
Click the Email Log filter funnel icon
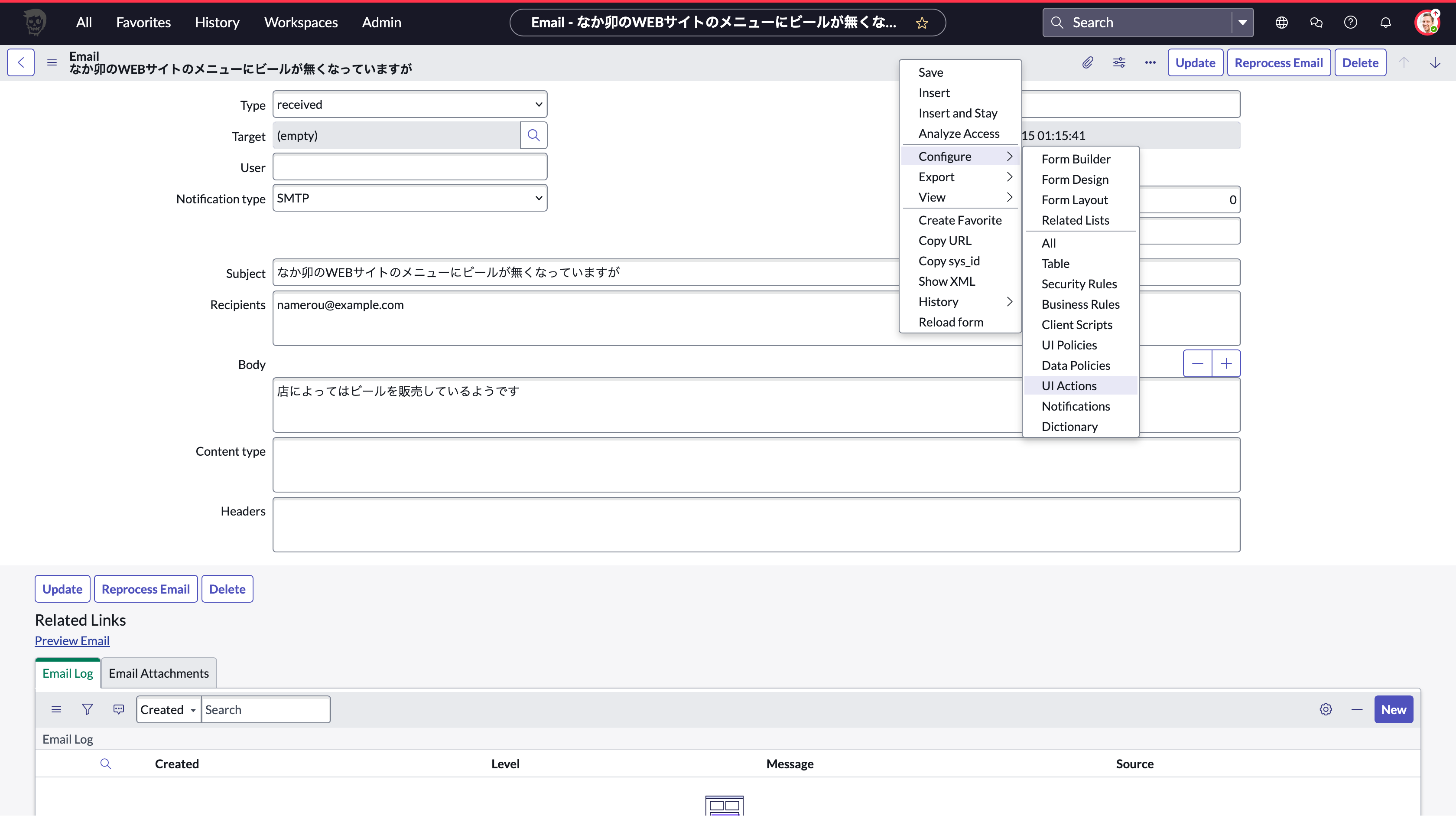coord(87,709)
